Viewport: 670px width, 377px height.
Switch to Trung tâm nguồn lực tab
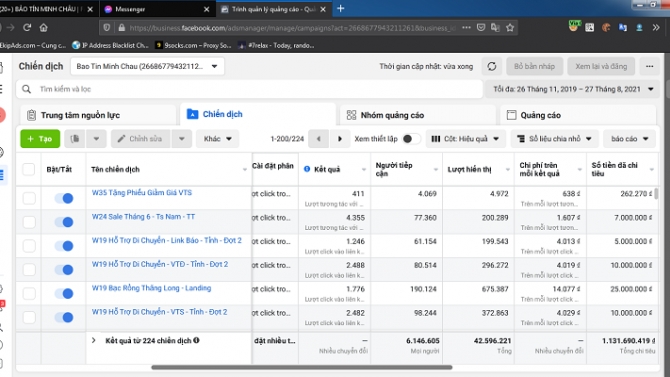point(98,115)
